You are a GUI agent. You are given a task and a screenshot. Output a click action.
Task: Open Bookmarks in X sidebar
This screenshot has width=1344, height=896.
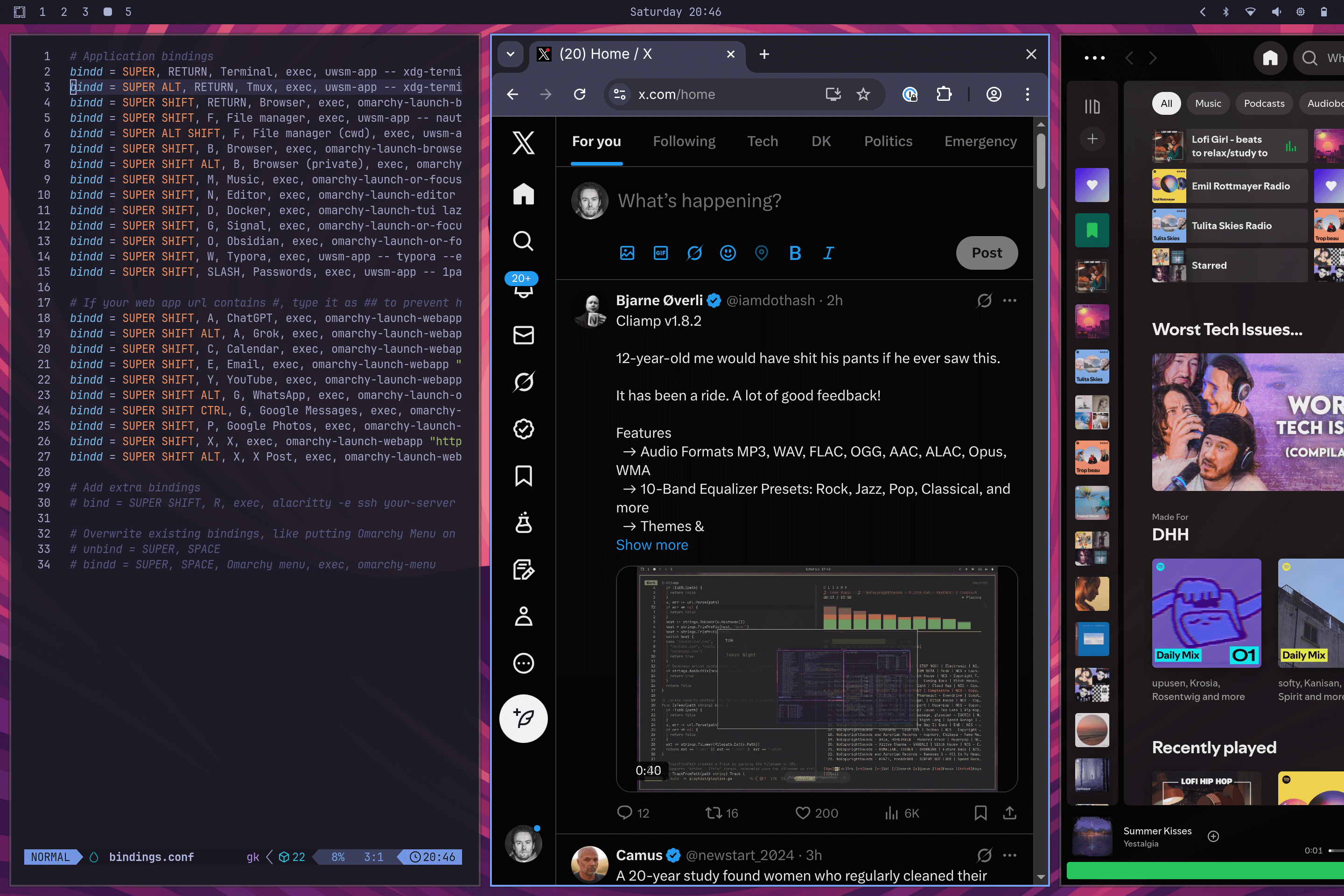coord(523,476)
